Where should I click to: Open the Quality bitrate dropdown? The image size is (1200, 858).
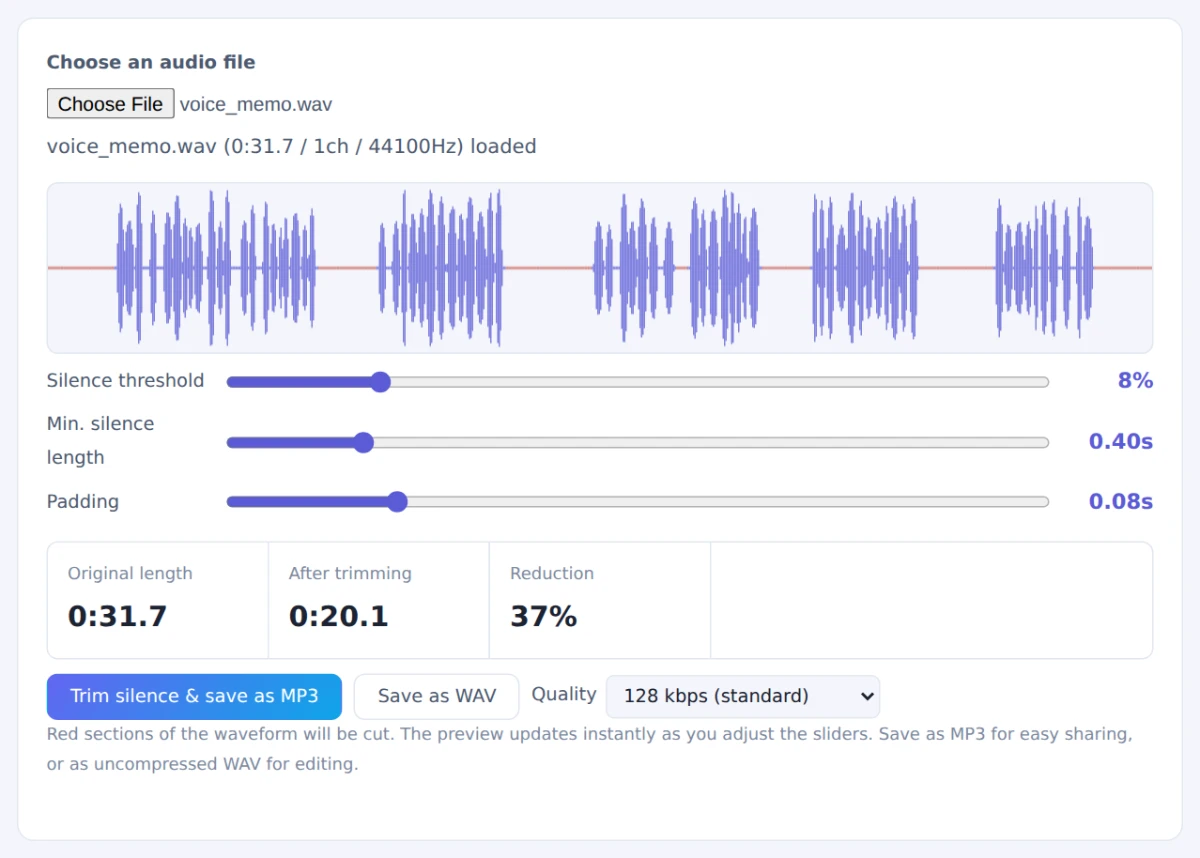pos(742,696)
